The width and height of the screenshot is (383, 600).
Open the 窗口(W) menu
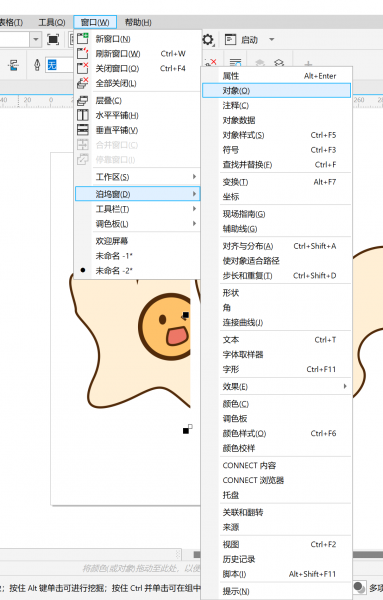[95, 22]
